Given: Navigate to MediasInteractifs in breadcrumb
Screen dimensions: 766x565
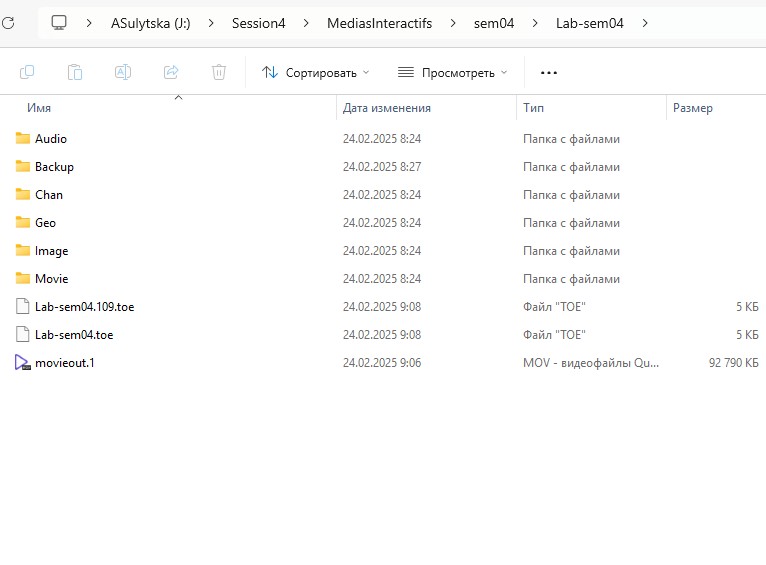Looking at the screenshot, I should [379, 22].
